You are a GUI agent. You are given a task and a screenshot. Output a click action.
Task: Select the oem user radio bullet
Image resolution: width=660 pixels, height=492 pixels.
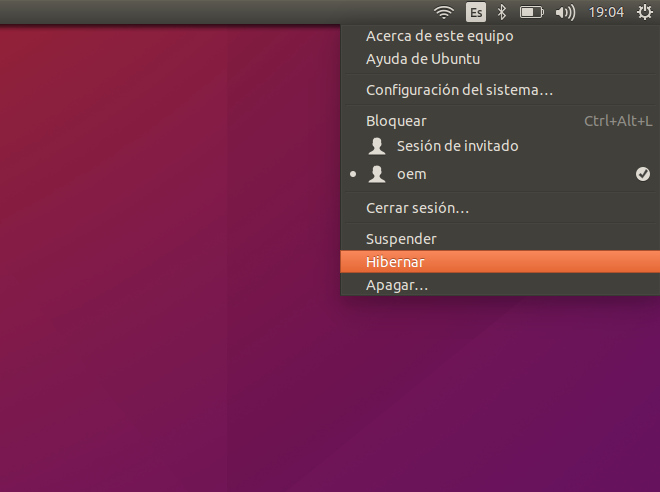[353, 174]
